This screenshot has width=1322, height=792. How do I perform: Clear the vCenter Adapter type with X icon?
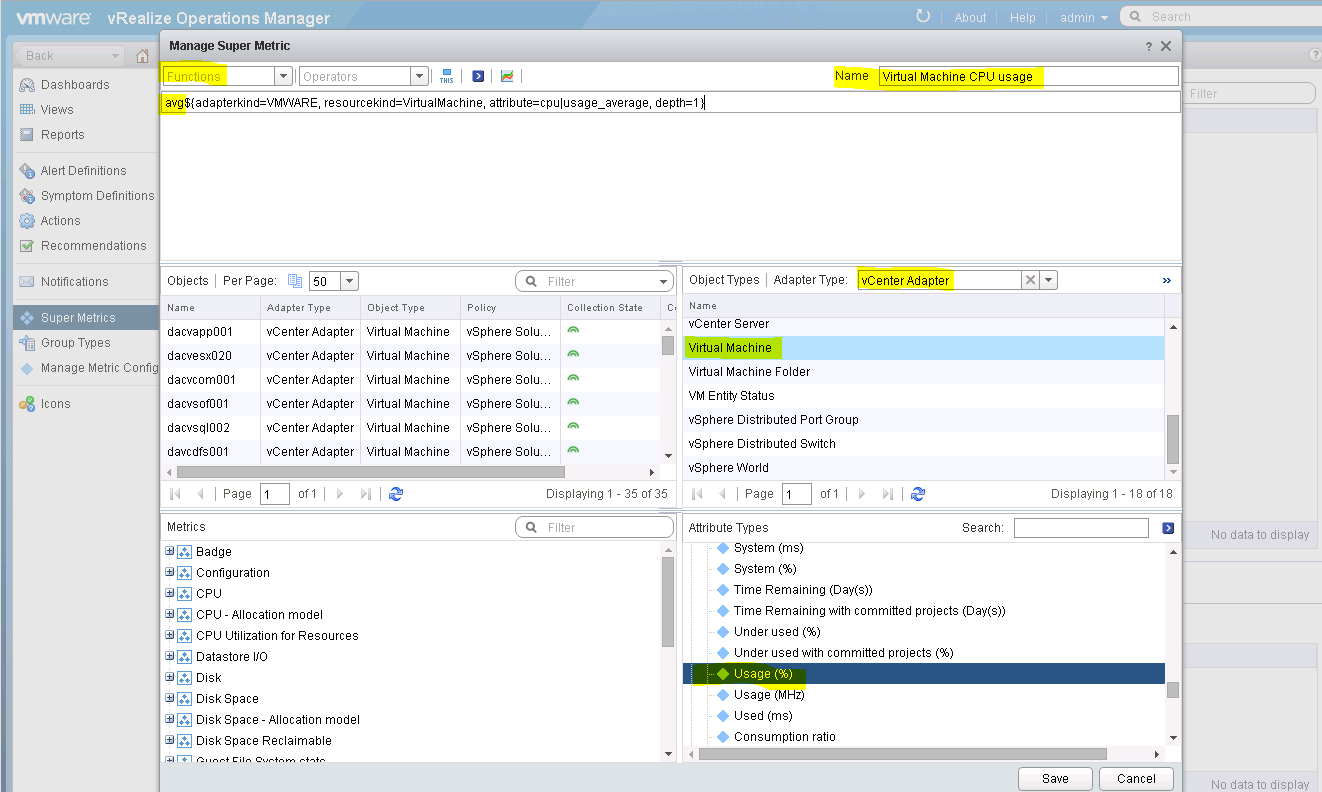[x=1030, y=281]
